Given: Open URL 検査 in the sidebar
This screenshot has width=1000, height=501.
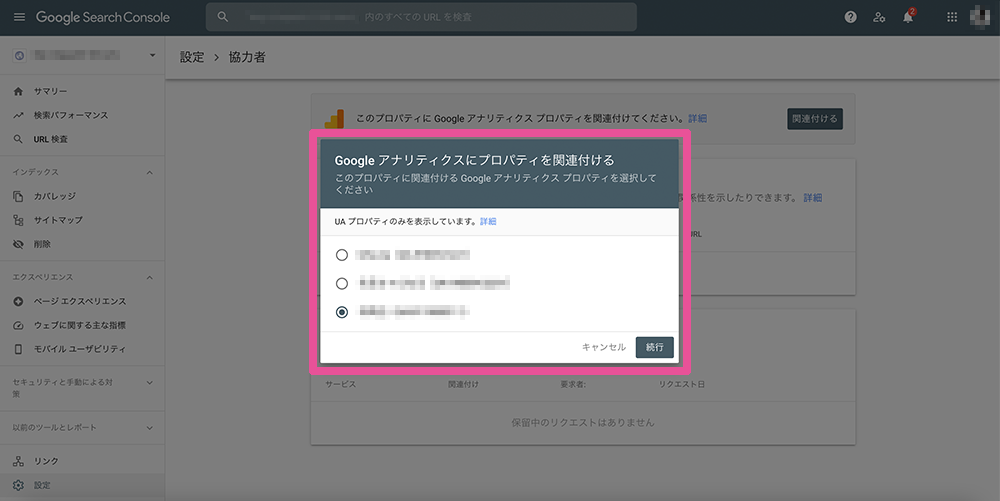Looking at the screenshot, I should (x=50, y=139).
